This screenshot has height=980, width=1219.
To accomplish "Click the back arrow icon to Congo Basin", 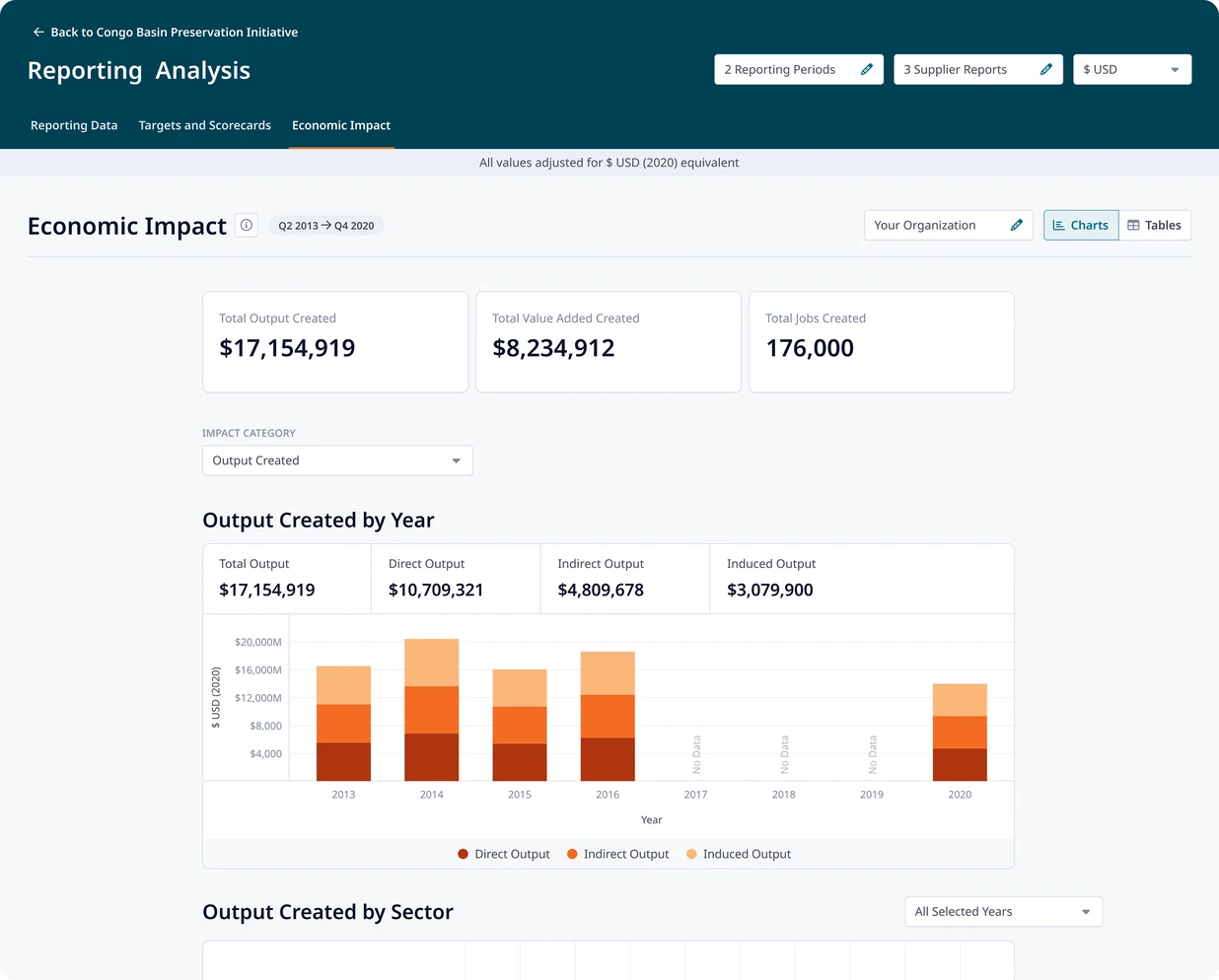I will (38, 33).
